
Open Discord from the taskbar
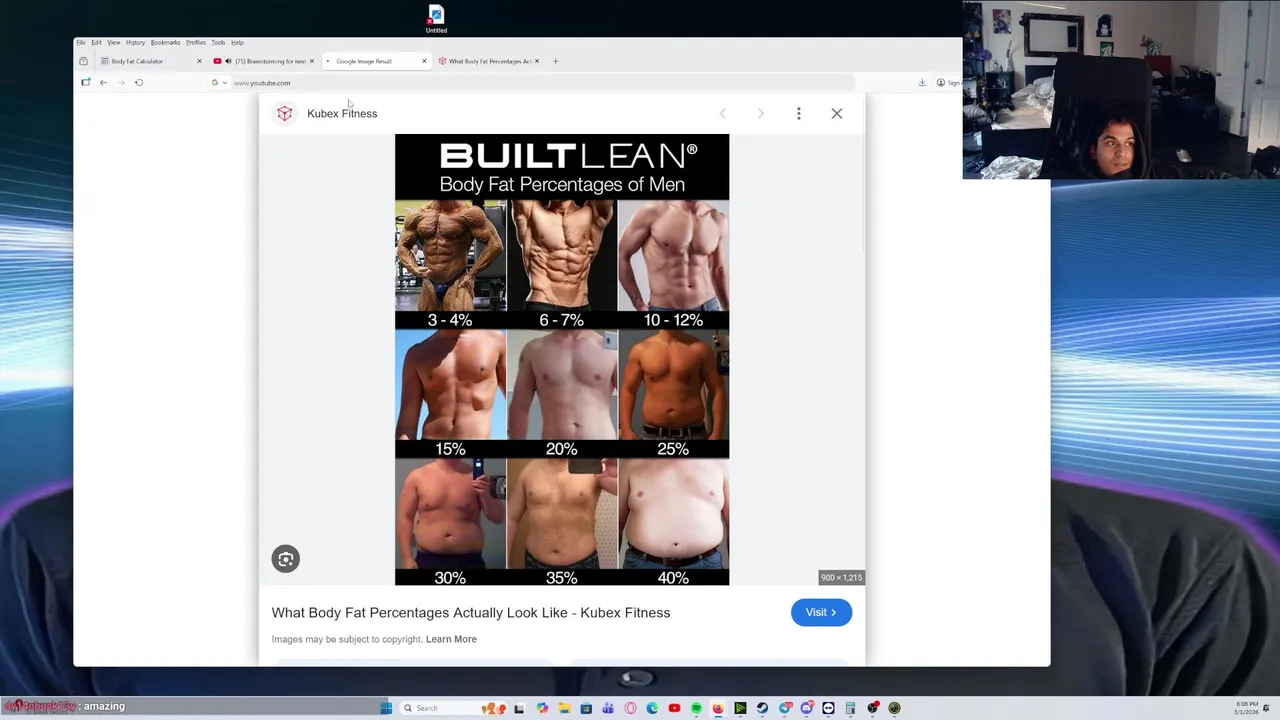(806, 708)
